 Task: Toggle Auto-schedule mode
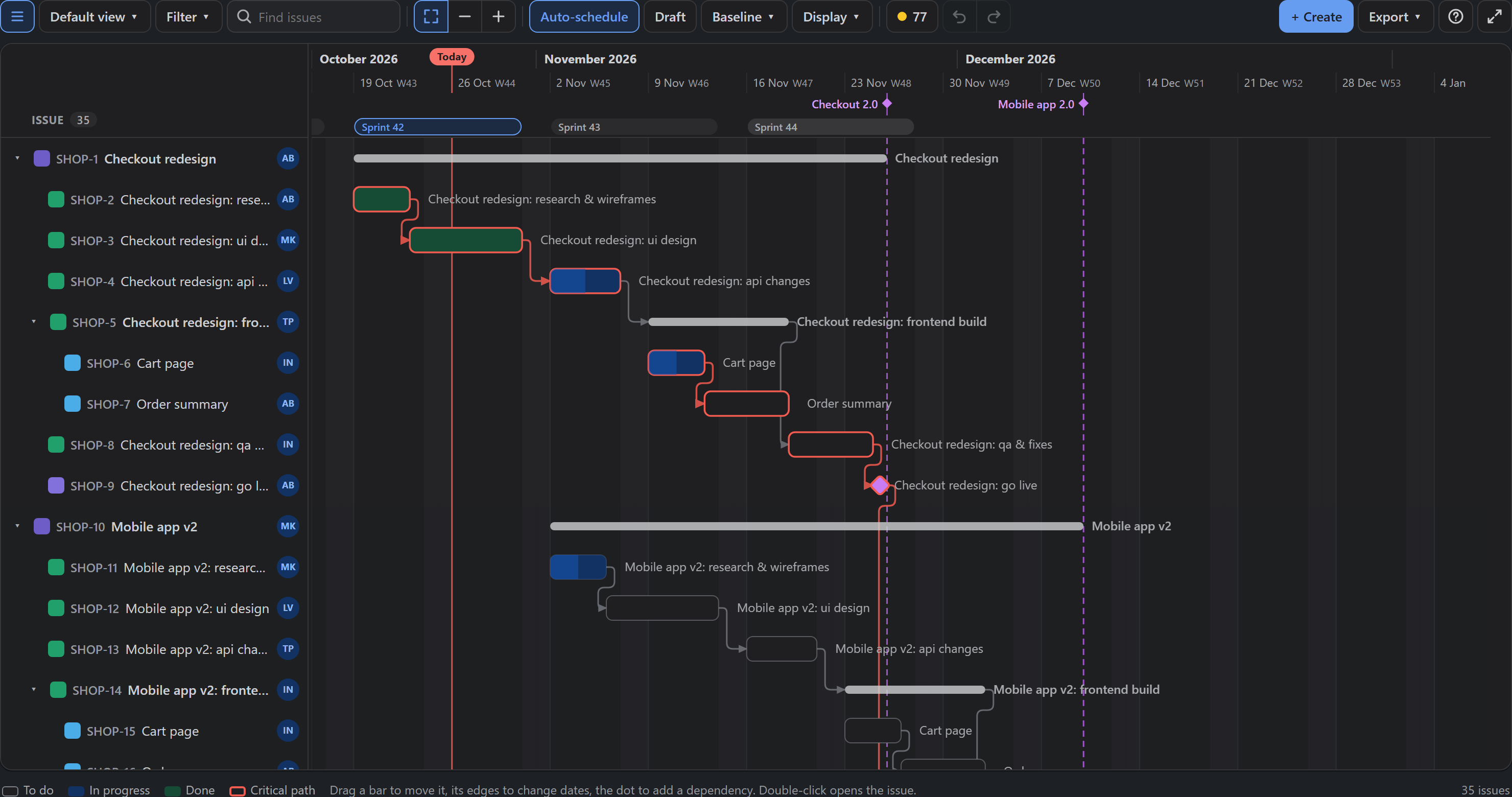583,16
